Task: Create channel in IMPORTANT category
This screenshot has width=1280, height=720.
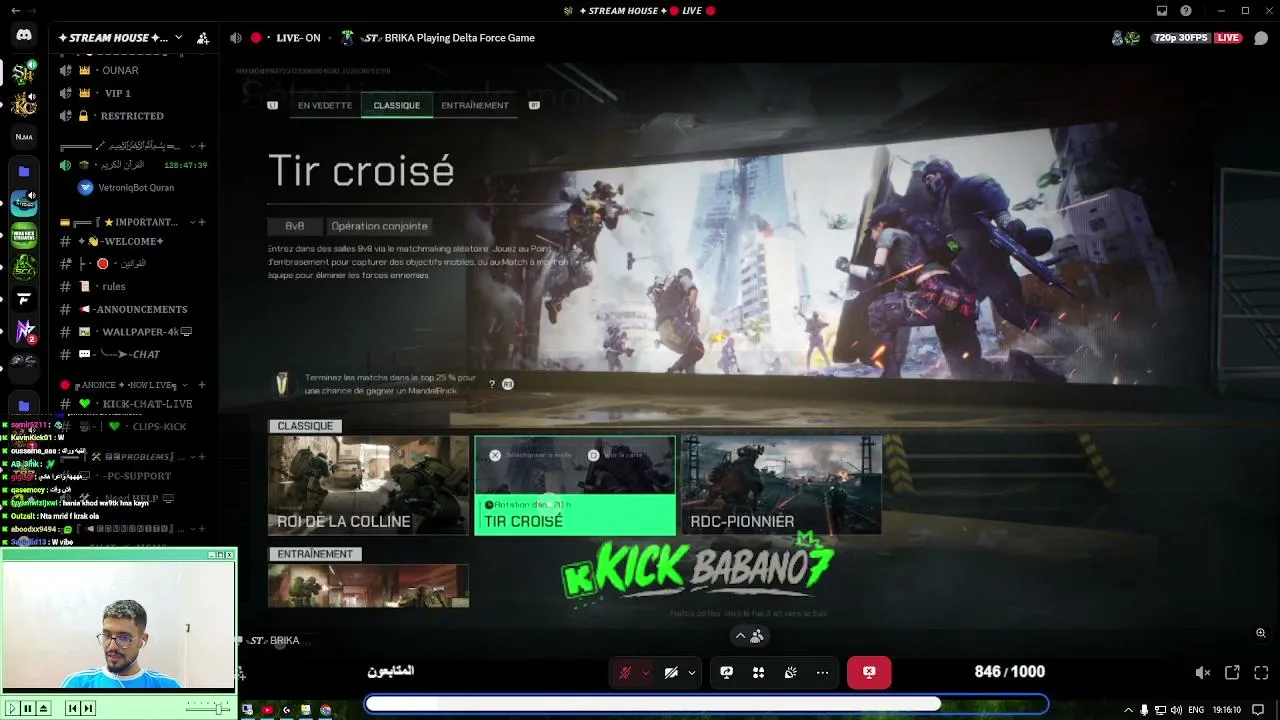Action: pos(202,222)
